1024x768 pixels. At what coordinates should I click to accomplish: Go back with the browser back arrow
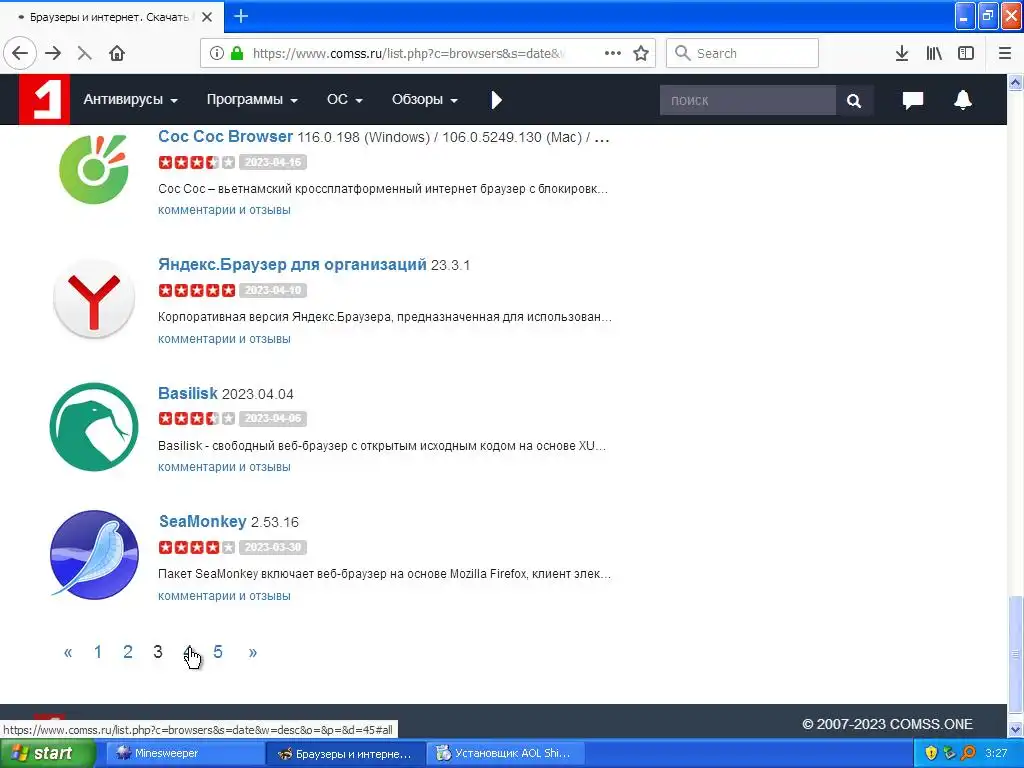click(x=20, y=53)
